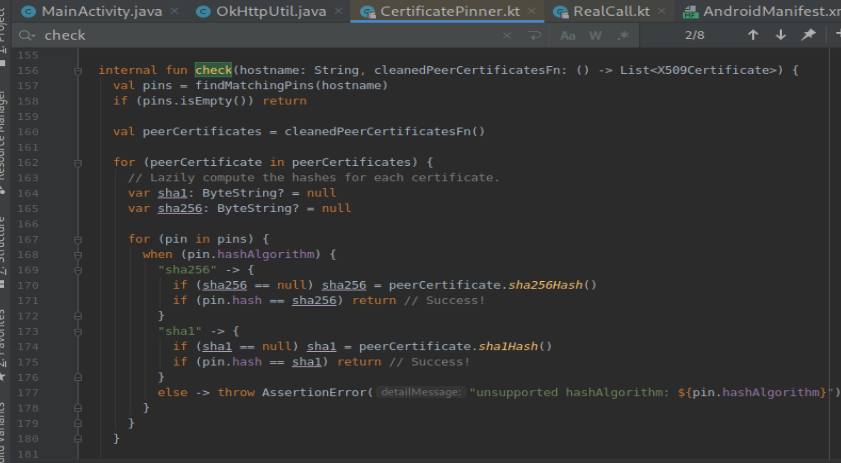Toggle Regex search option
Image resolution: width=841 pixels, height=463 pixels.
[623, 35]
